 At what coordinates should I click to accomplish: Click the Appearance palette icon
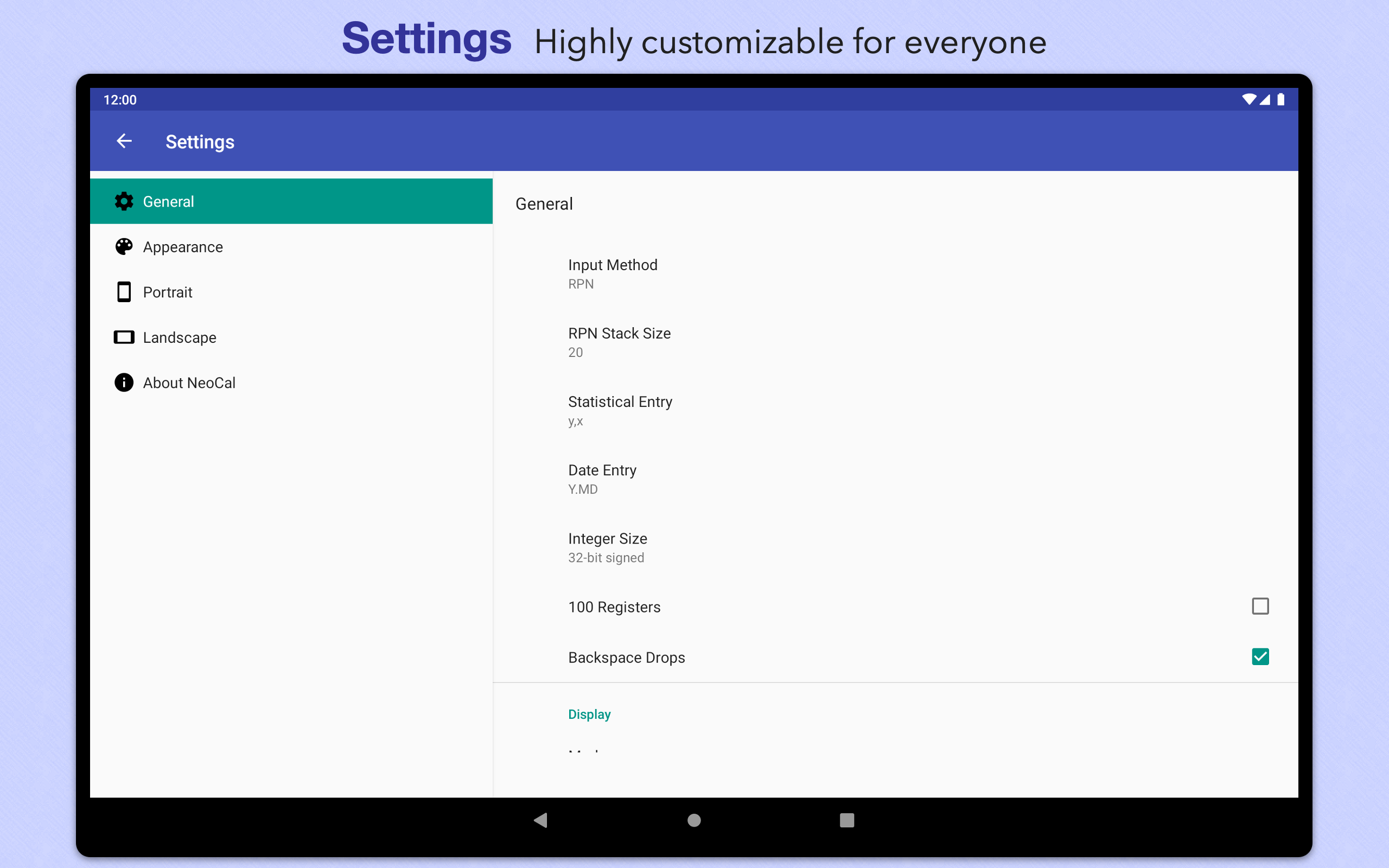click(124, 247)
